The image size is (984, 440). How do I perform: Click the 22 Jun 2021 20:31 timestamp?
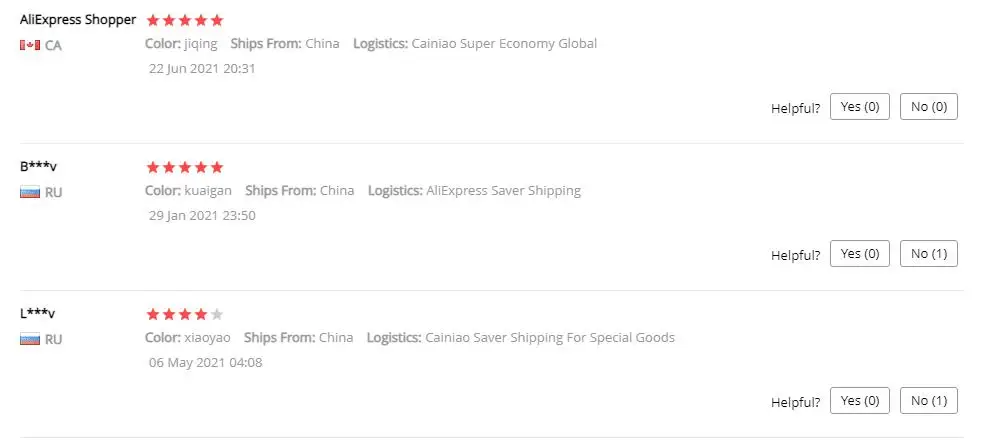[202, 68]
